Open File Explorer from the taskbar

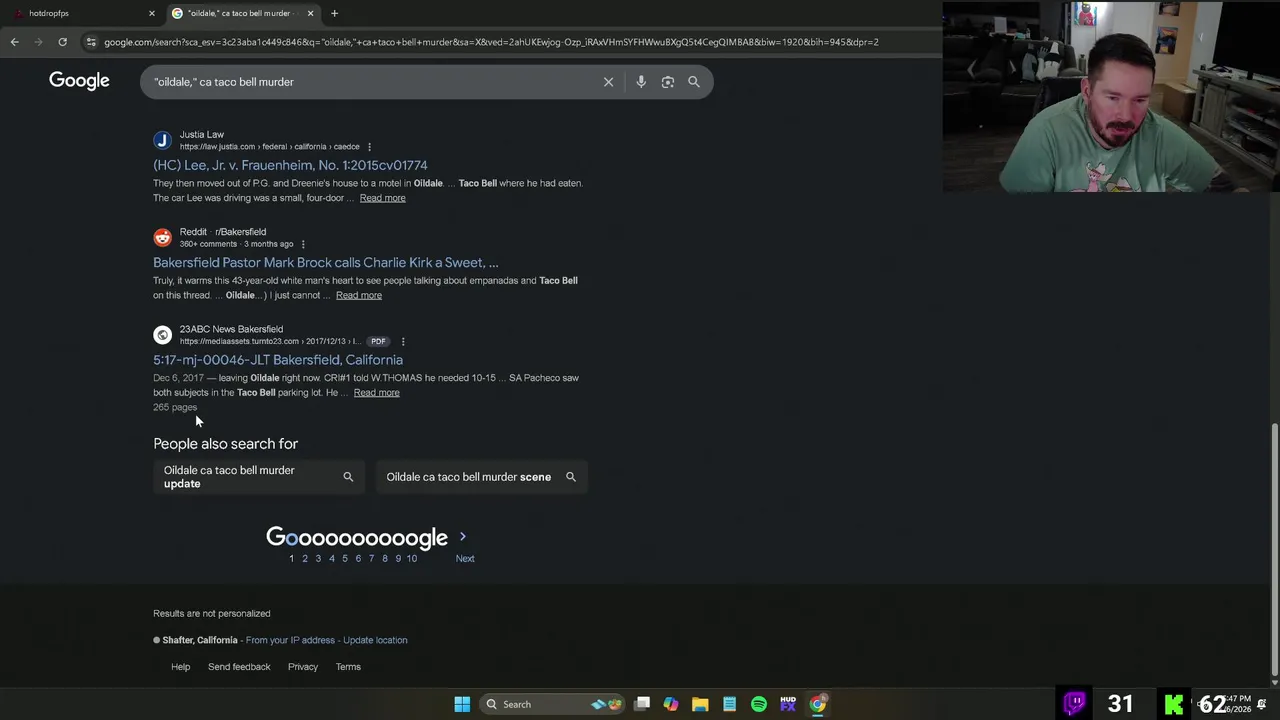click(x=700, y=704)
